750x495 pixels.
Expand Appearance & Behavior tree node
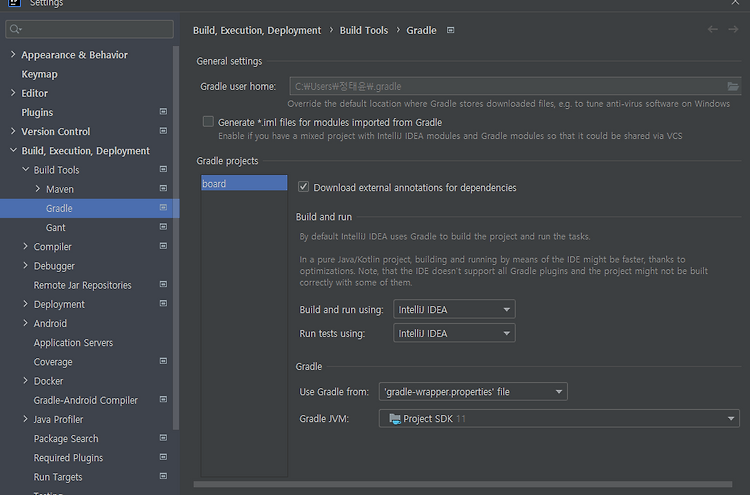pyautogui.click(x=13, y=55)
